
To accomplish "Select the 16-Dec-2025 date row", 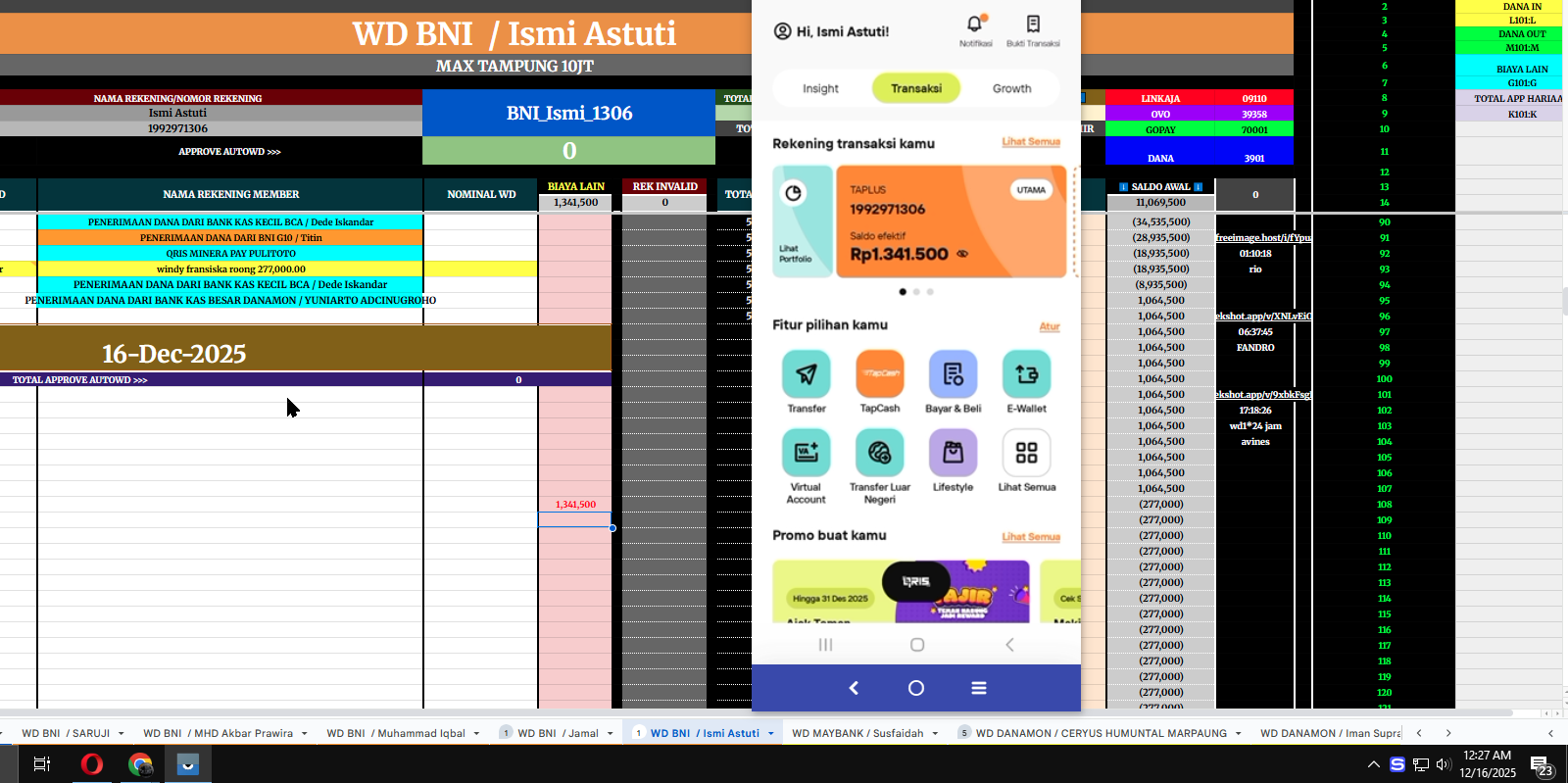I will (x=306, y=348).
